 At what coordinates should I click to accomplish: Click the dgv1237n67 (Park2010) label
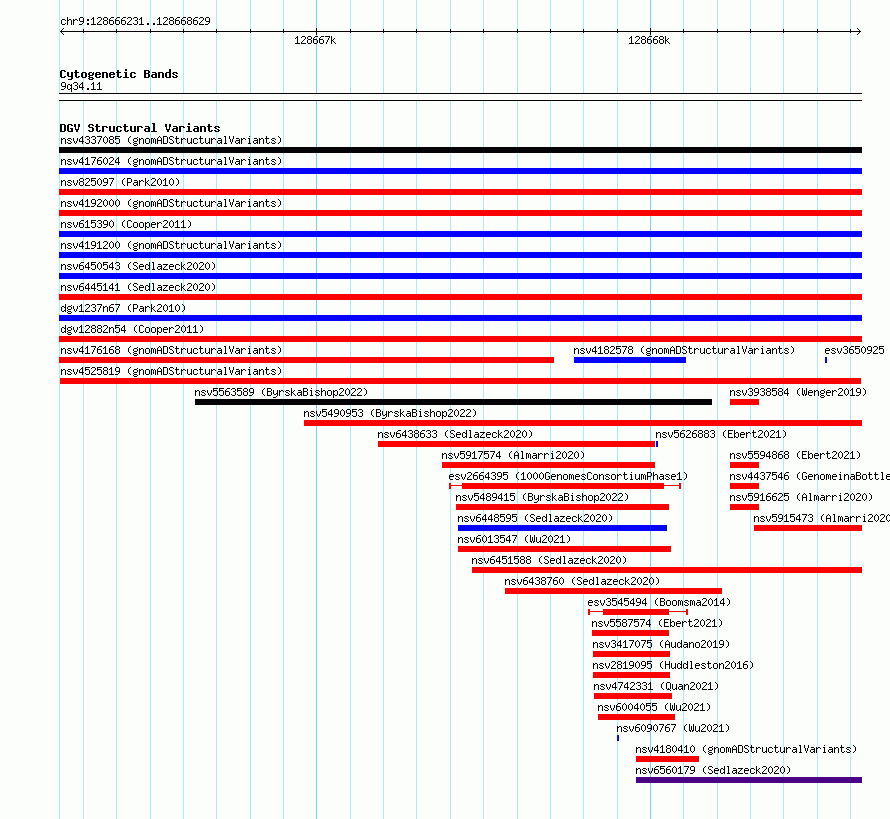click(123, 308)
